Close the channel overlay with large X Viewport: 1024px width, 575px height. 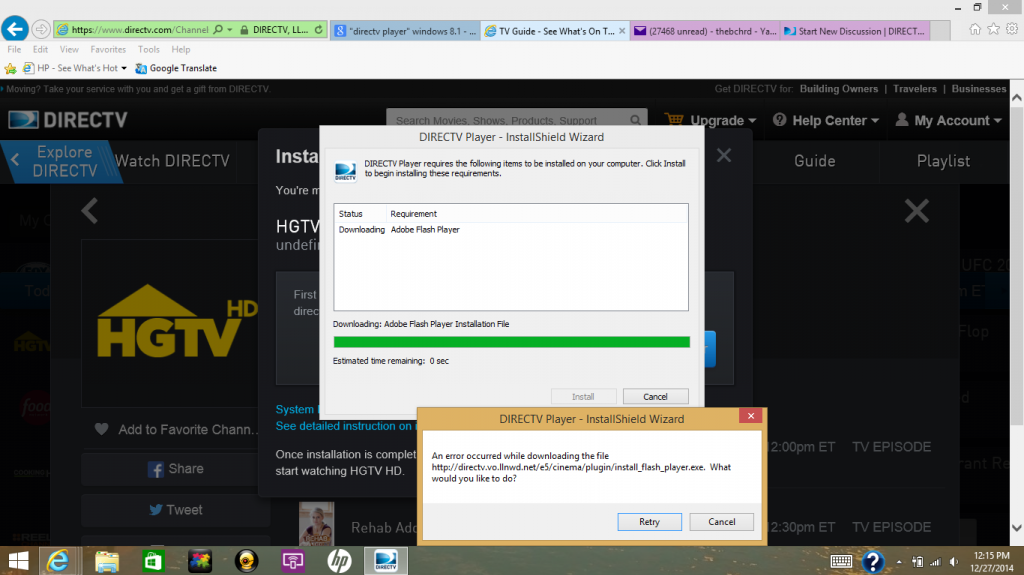(x=916, y=210)
